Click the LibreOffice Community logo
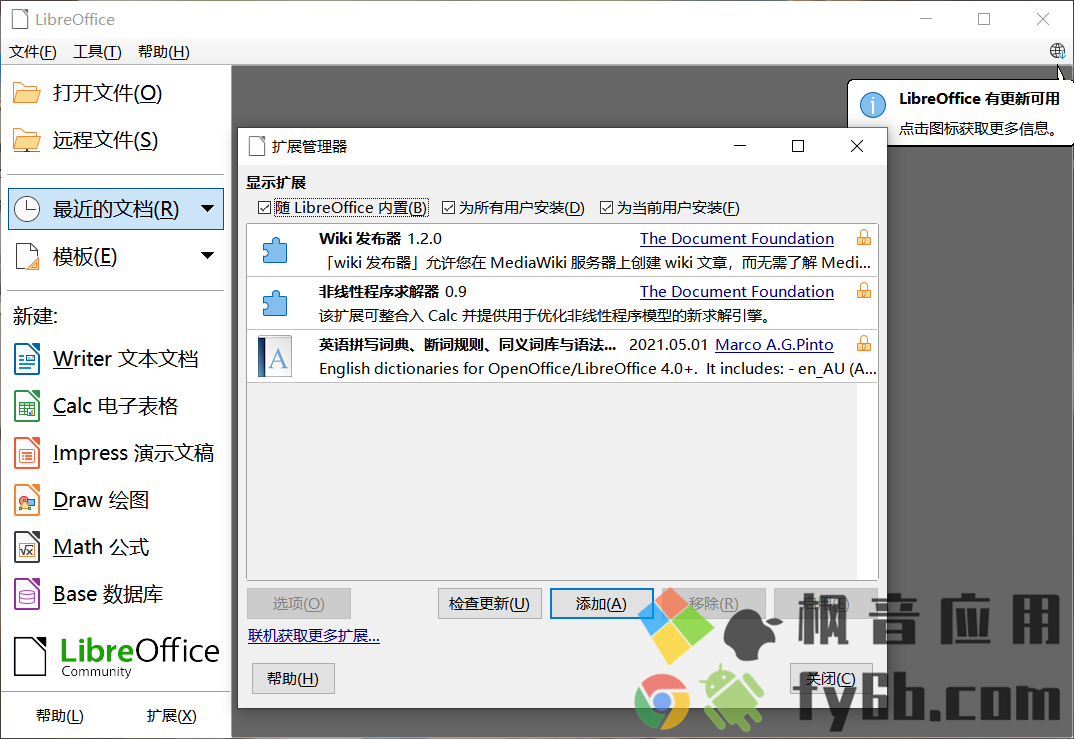 click(116, 656)
